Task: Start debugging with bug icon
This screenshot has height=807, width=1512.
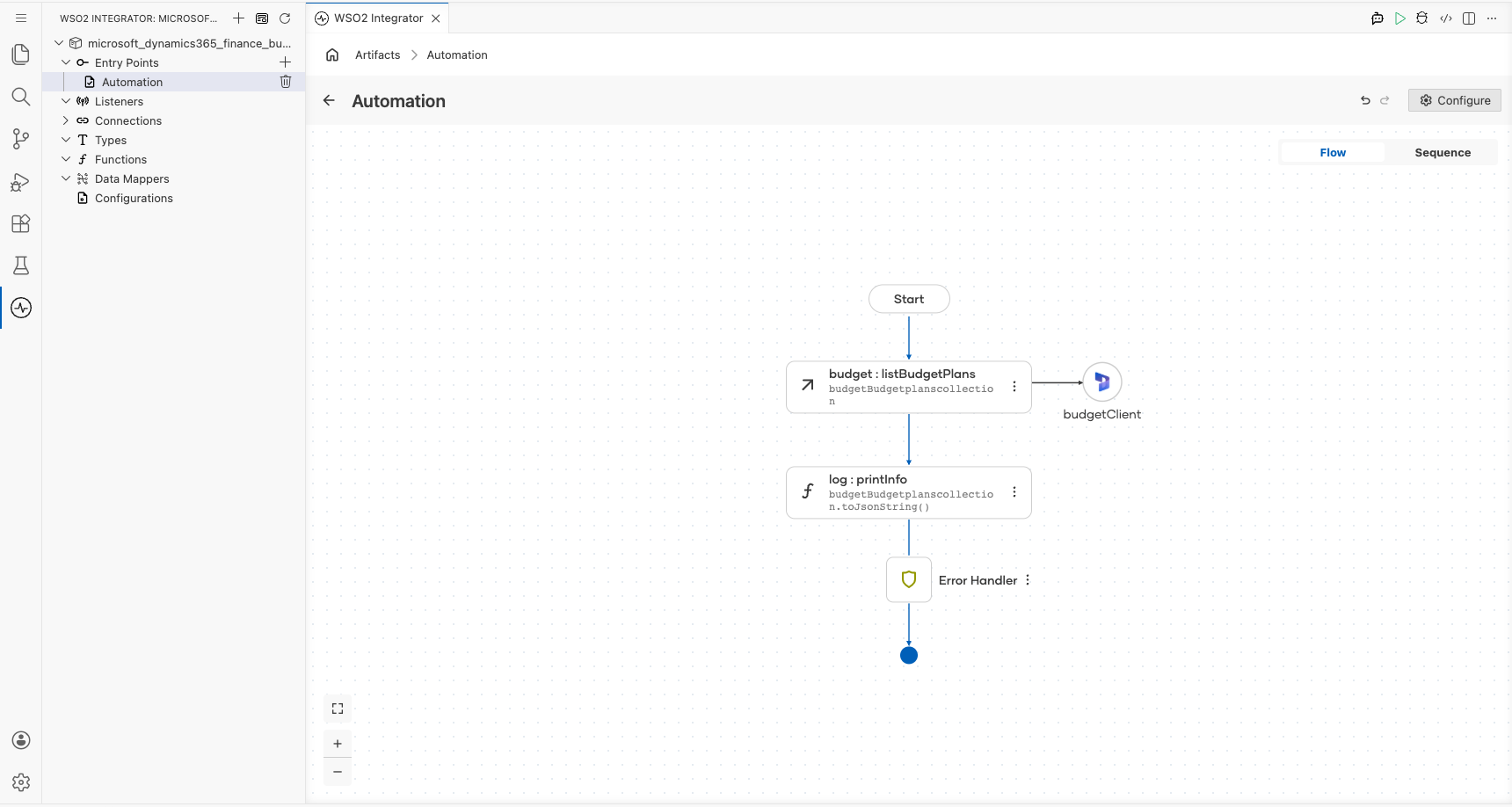Action: [1422, 18]
